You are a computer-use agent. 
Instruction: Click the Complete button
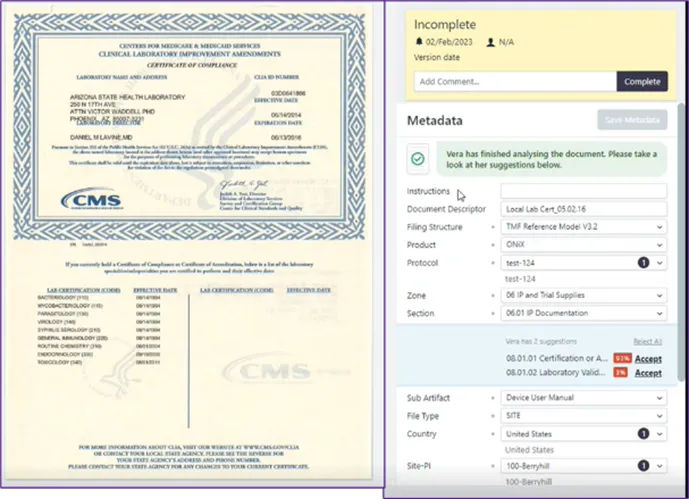click(x=642, y=82)
